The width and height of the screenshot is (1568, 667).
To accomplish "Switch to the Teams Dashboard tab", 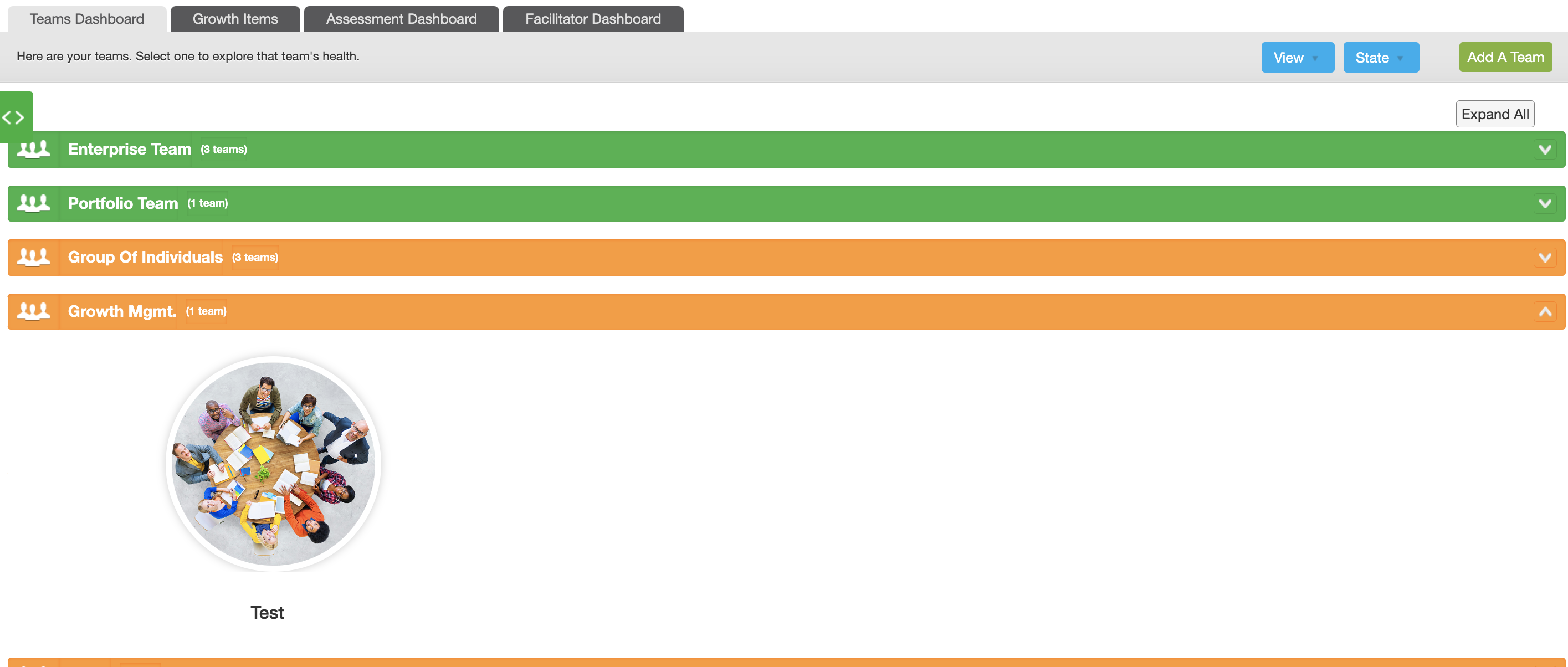I will pyautogui.click(x=87, y=19).
